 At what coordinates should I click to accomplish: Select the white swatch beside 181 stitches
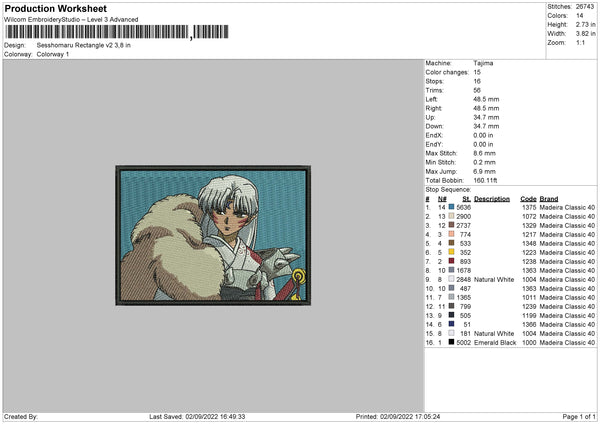452,333
